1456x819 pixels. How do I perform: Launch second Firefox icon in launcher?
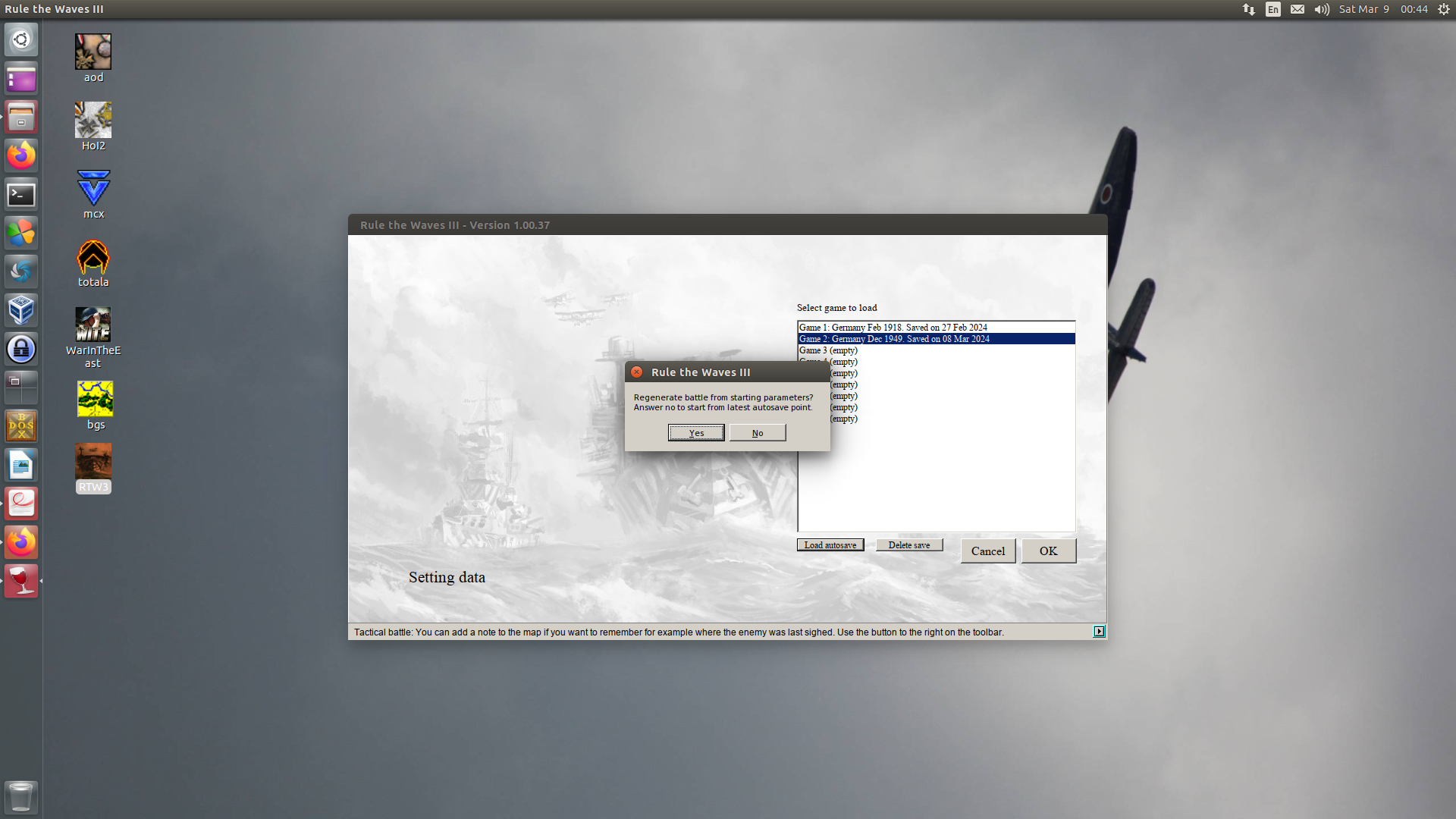[21, 542]
